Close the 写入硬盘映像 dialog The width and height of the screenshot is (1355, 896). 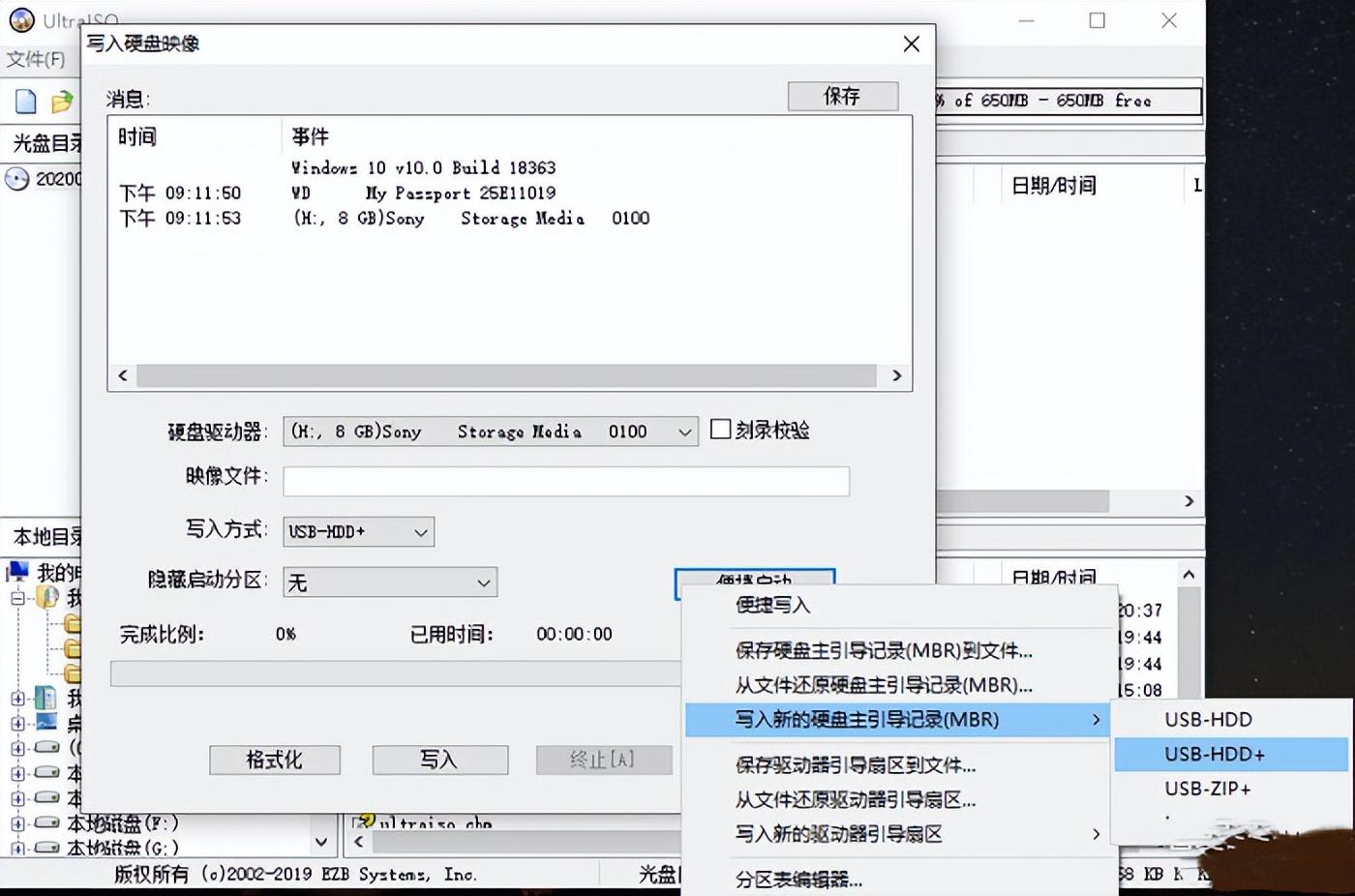pyautogui.click(x=911, y=44)
